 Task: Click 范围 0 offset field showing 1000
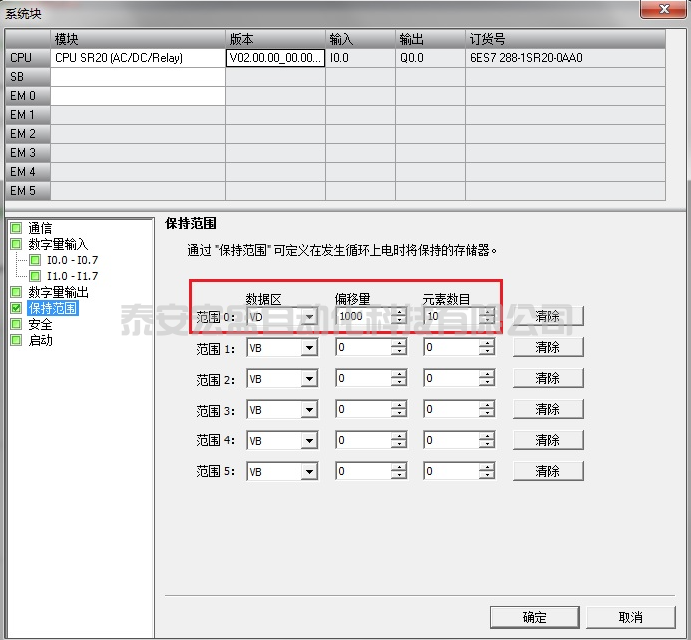[x=363, y=317]
